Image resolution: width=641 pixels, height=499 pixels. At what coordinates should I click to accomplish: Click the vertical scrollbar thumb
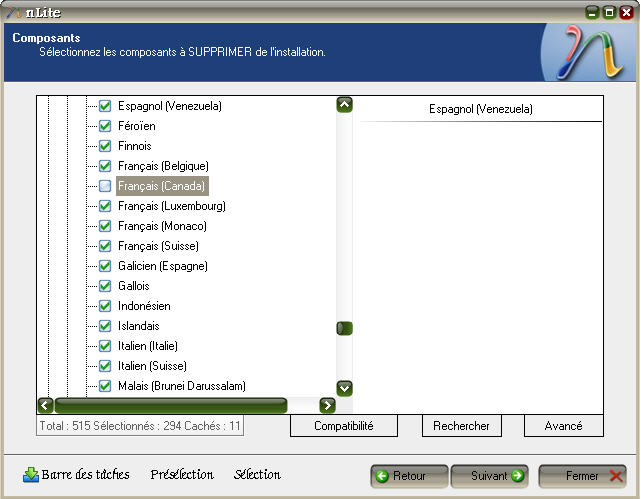pos(345,328)
